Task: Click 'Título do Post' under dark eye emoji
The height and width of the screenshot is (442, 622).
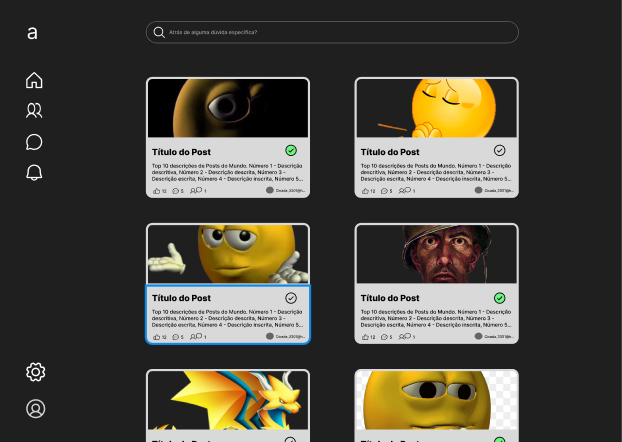Action: [181, 152]
